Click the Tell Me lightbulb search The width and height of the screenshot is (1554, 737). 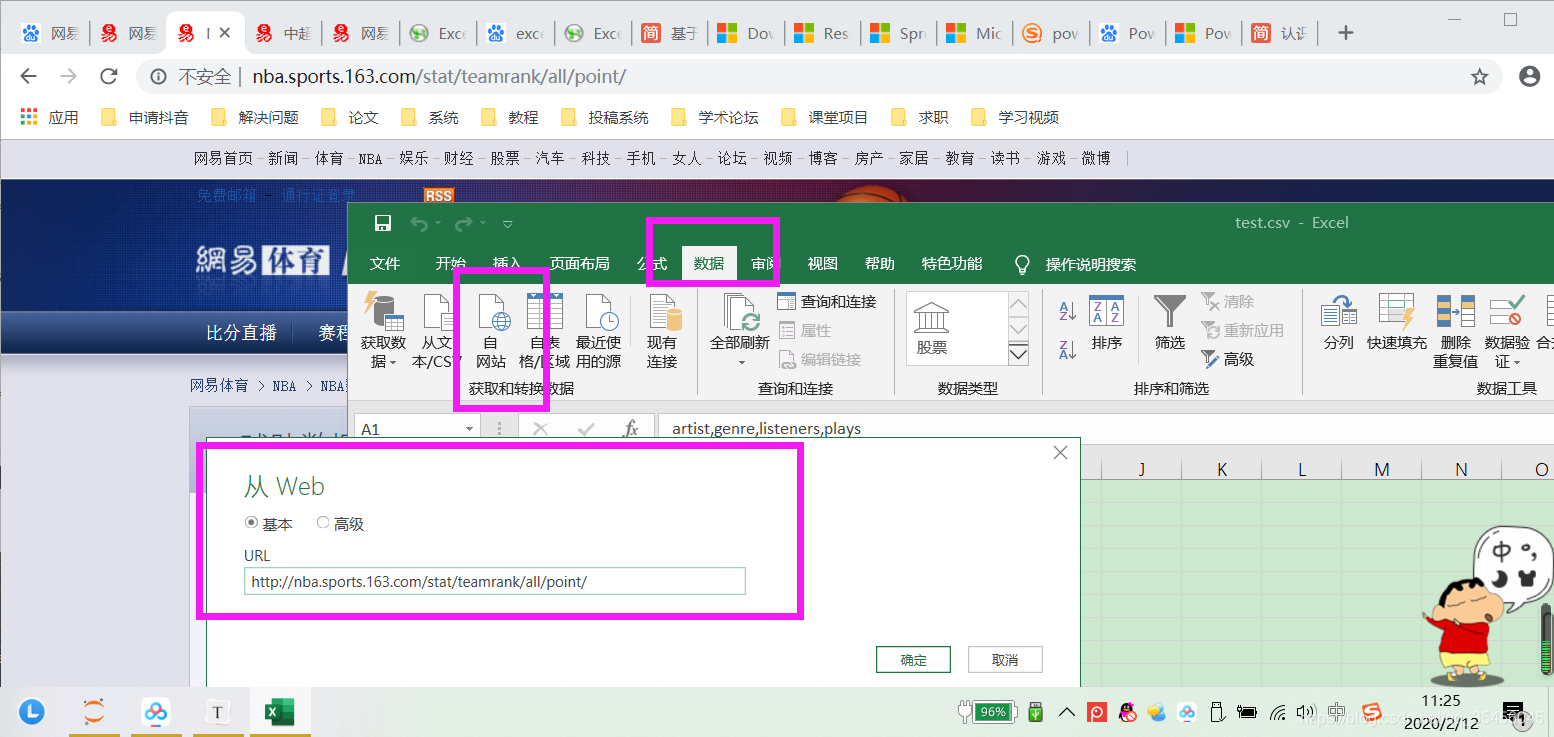click(1022, 264)
